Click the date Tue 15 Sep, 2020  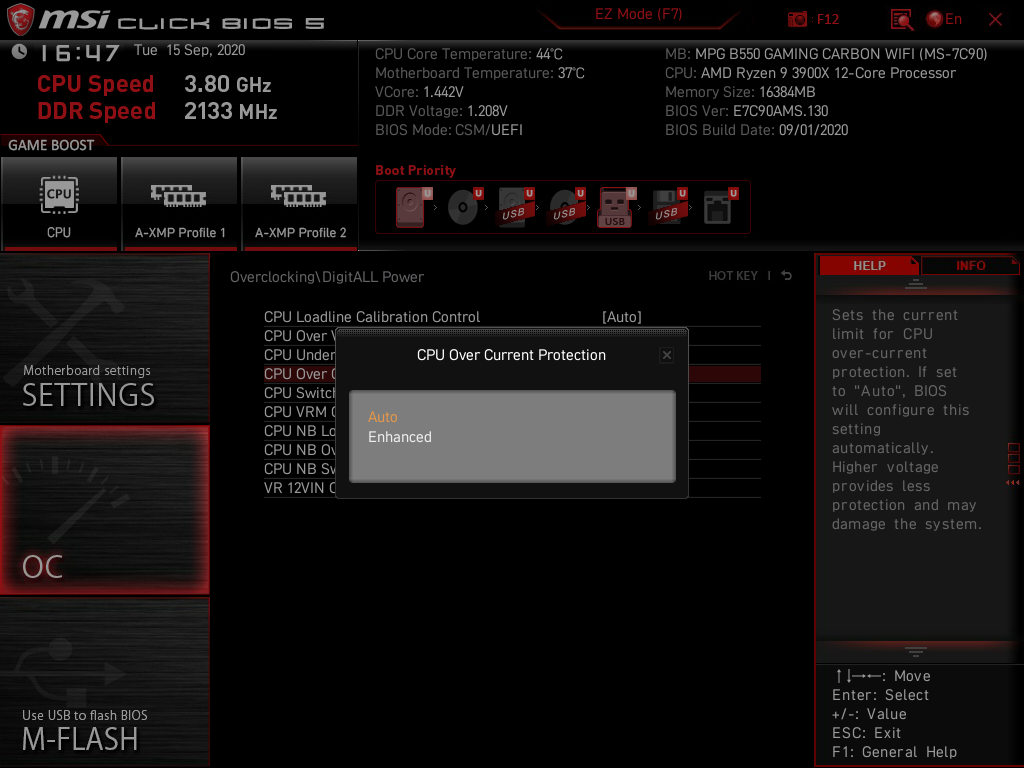coord(189,50)
